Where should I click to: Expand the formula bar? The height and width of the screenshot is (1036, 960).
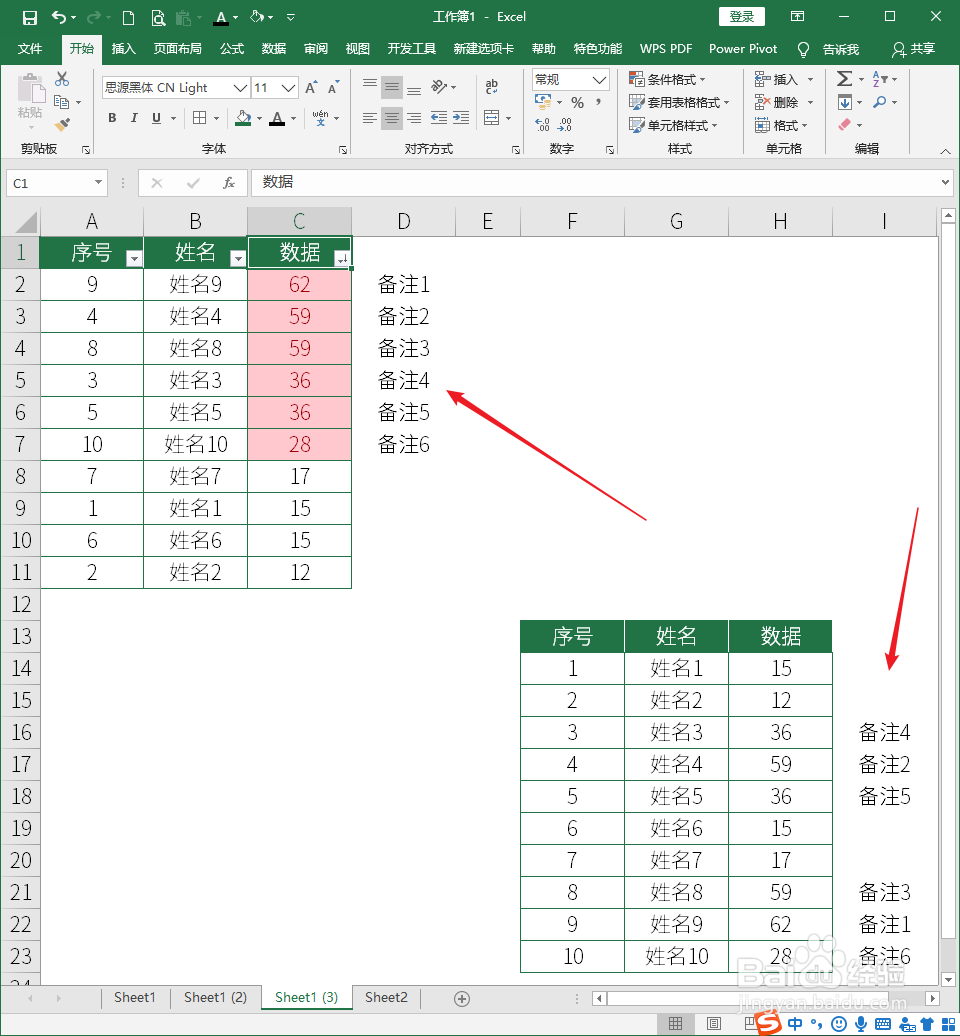click(945, 182)
